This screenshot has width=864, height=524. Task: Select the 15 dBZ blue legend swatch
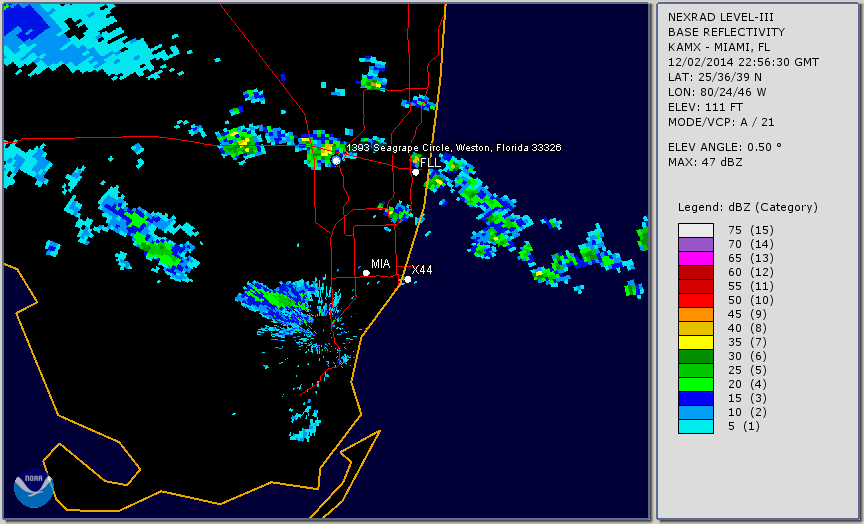tap(695, 398)
